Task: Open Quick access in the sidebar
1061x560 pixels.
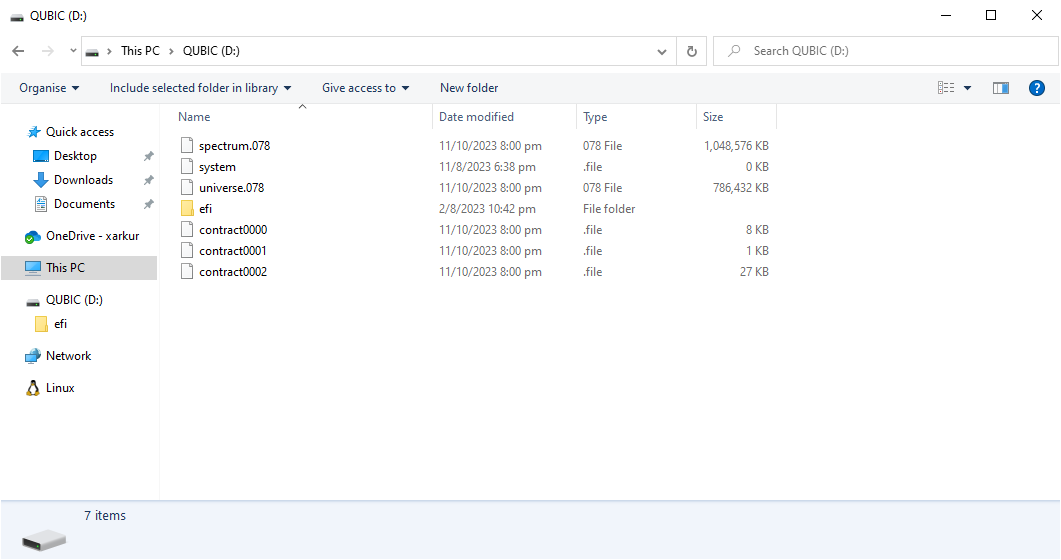Action: click(80, 132)
